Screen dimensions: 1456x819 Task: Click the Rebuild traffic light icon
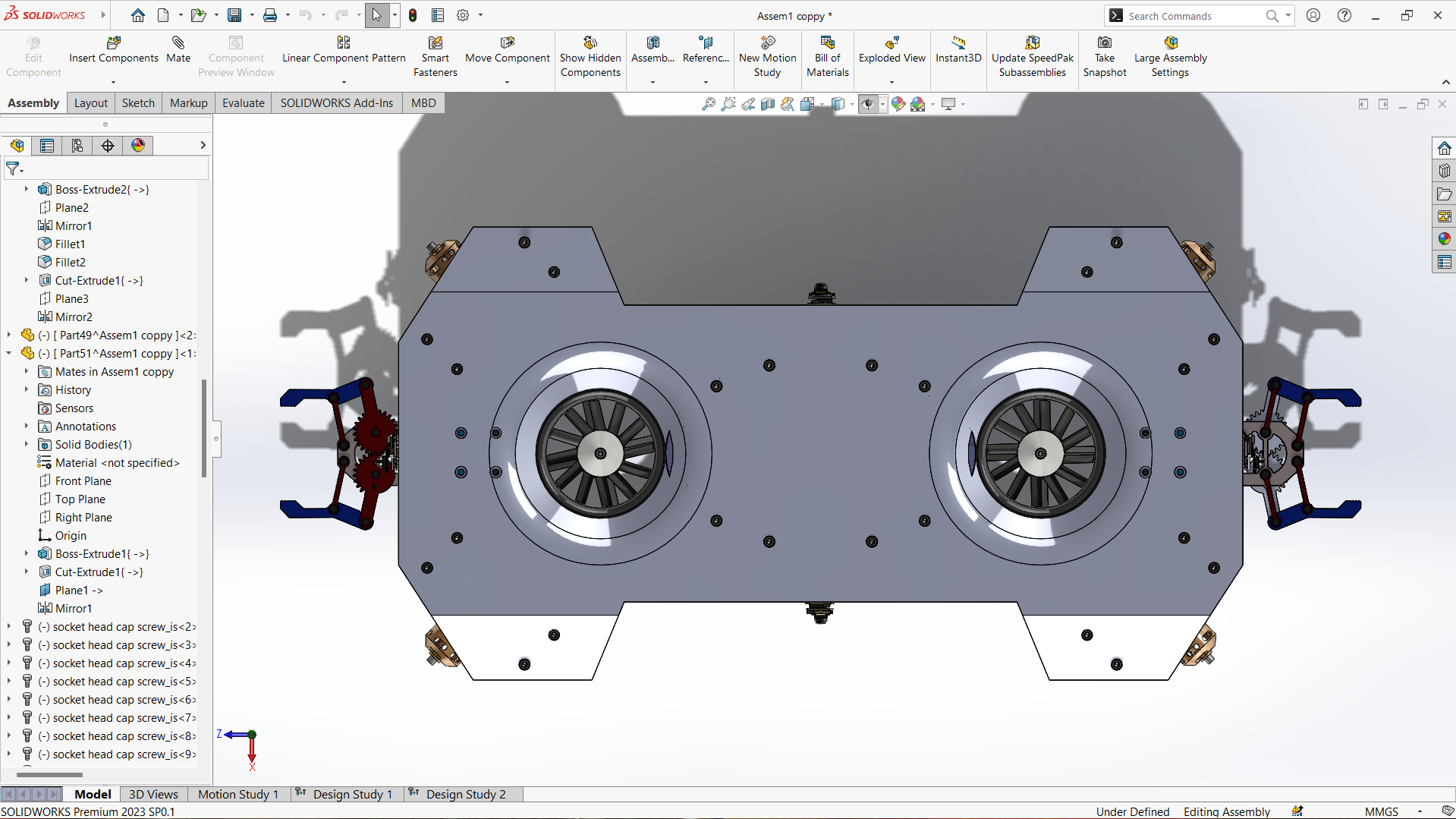(413, 15)
